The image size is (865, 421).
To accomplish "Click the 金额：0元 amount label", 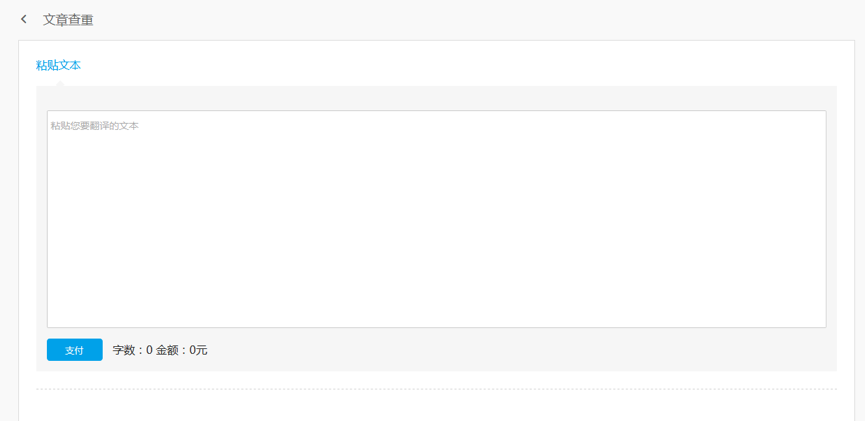I will [182, 350].
